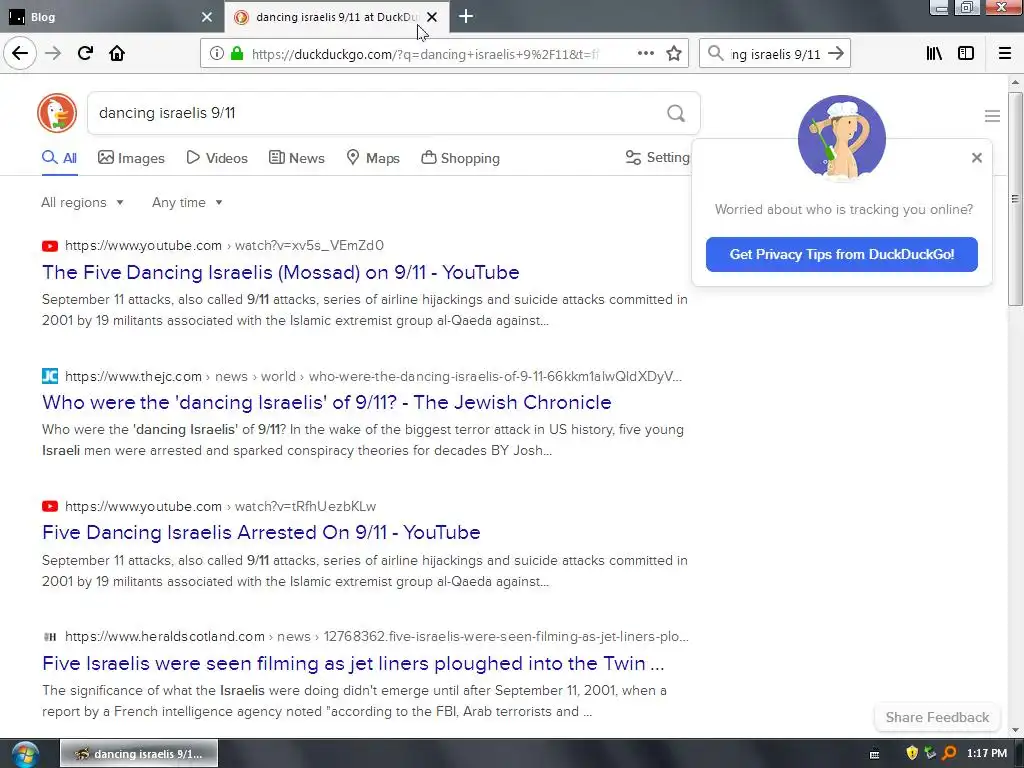The image size is (1024, 768).
Task: Open the browser home page
Action: [117, 53]
